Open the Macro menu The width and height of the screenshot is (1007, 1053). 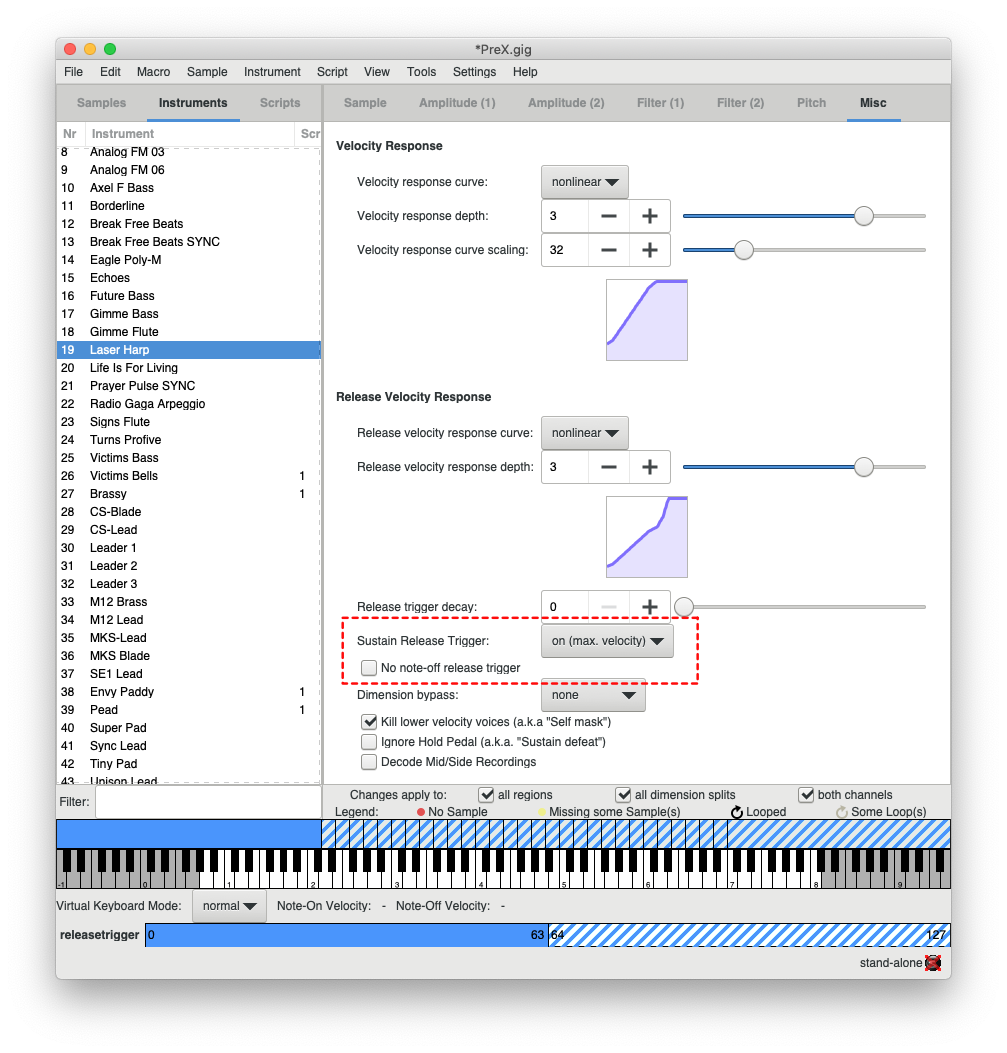pos(153,72)
